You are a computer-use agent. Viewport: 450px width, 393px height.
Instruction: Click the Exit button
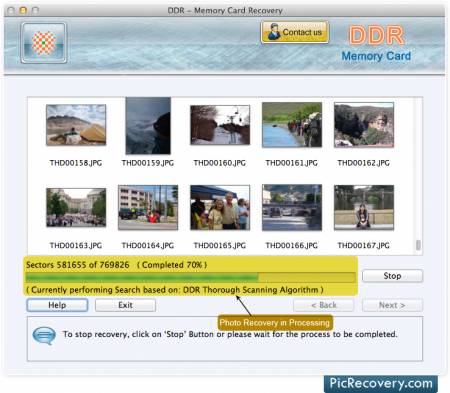click(125, 305)
